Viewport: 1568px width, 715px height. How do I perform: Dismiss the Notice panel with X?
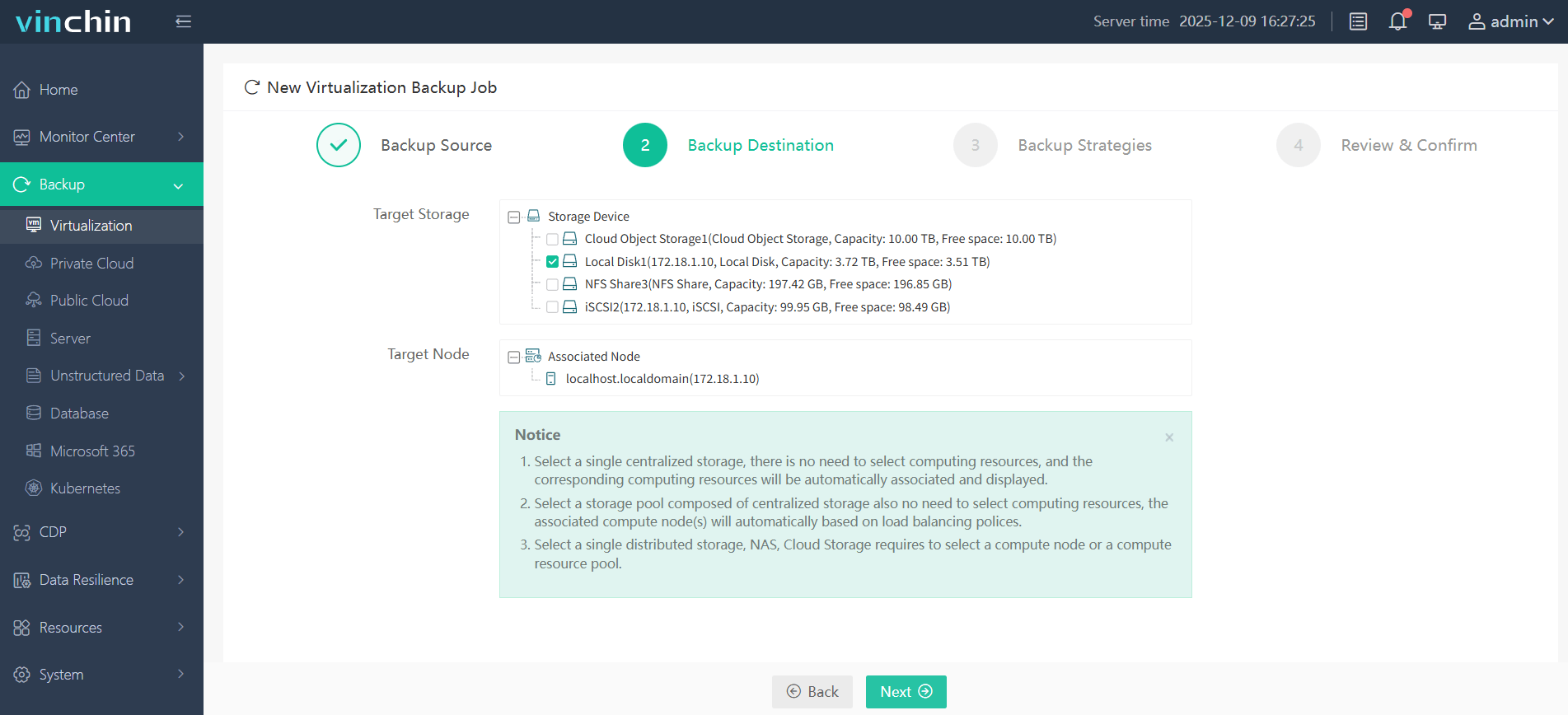pos(1168,437)
